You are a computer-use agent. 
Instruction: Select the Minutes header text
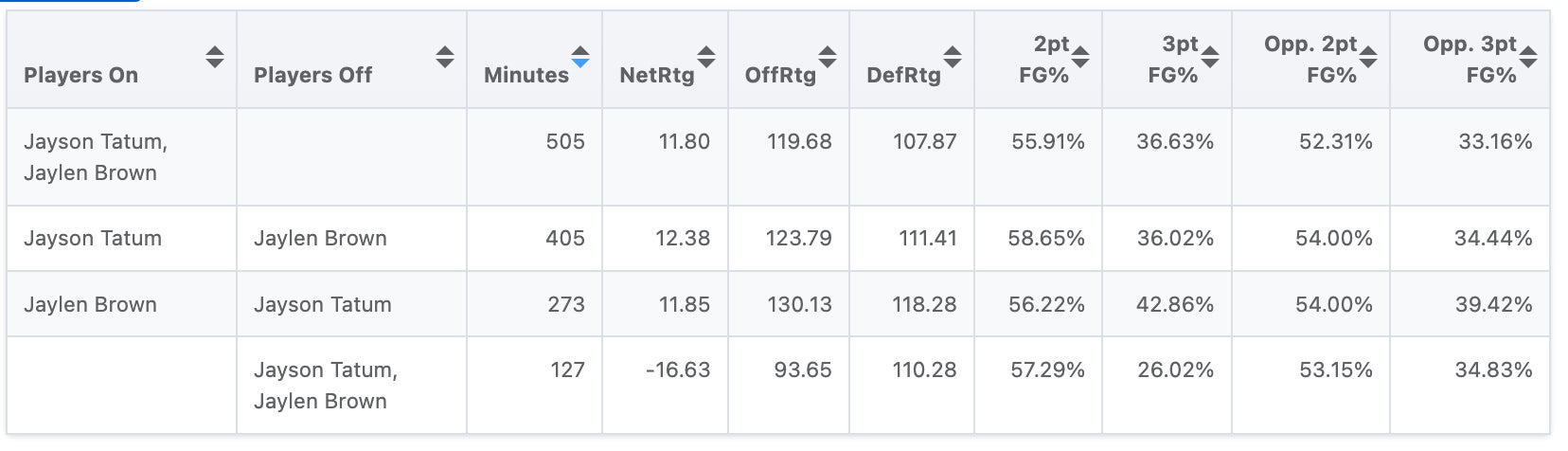tap(526, 75)
